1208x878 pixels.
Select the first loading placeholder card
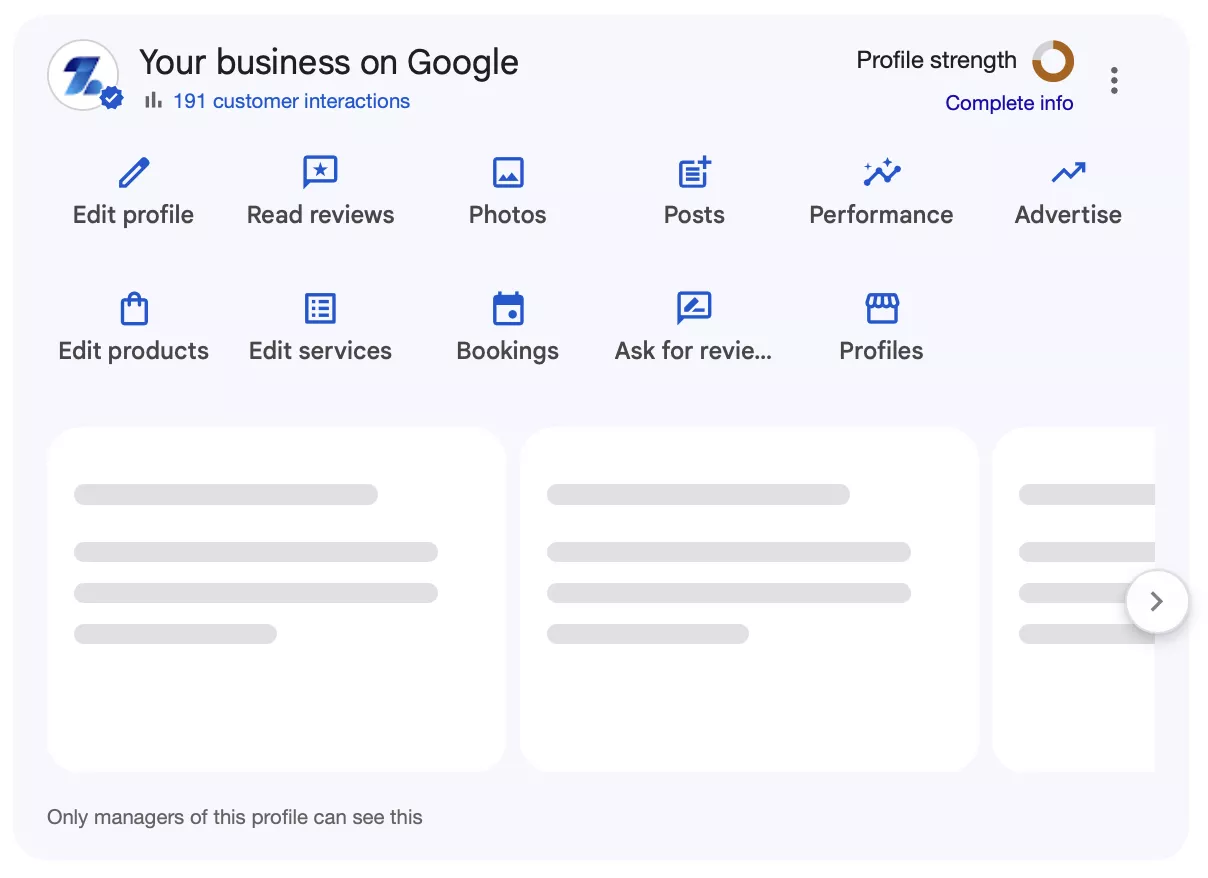277,599
